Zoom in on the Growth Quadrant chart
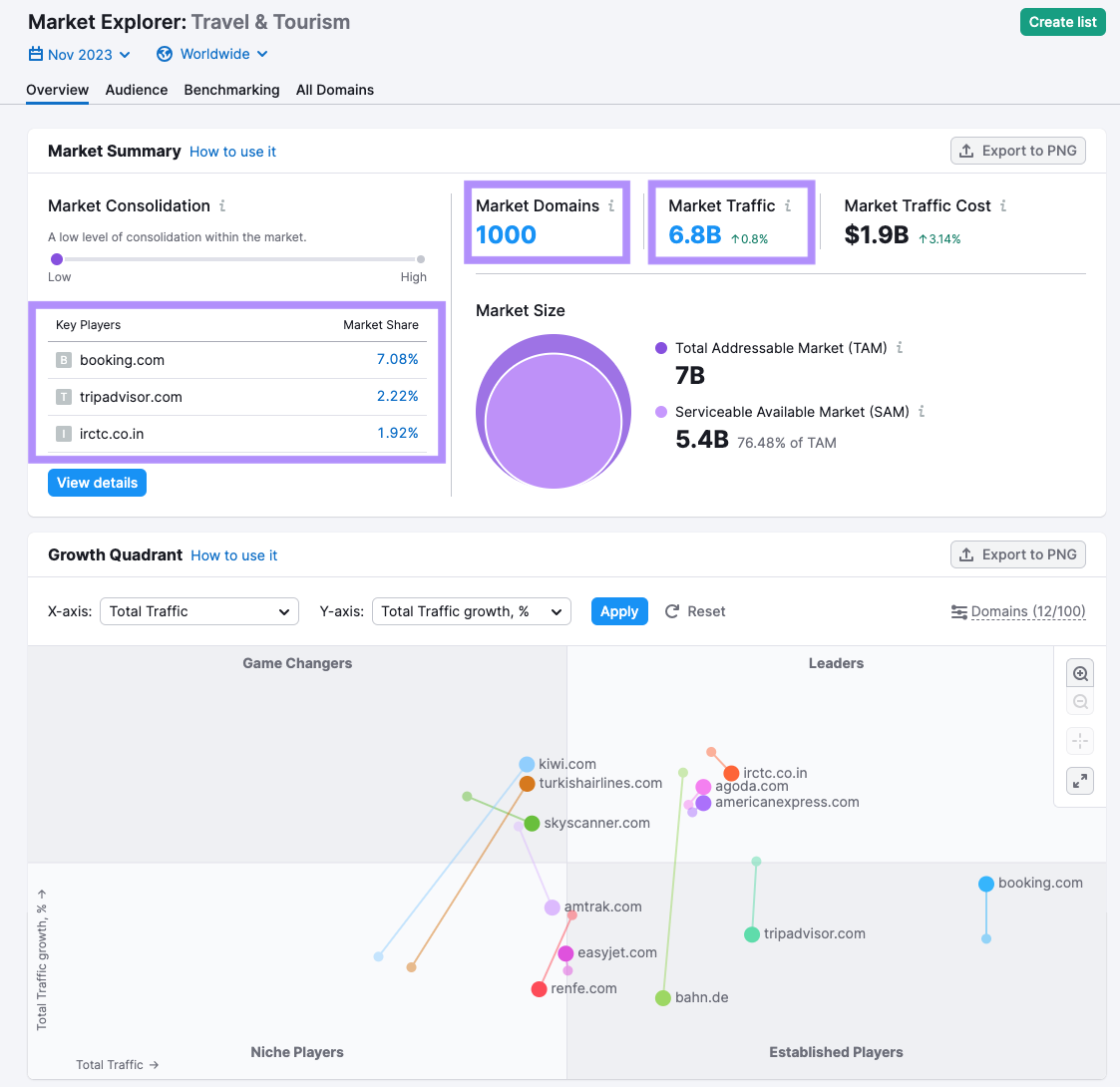The width and height of the screenshot is (1120, 1087). pos(1080,673)
